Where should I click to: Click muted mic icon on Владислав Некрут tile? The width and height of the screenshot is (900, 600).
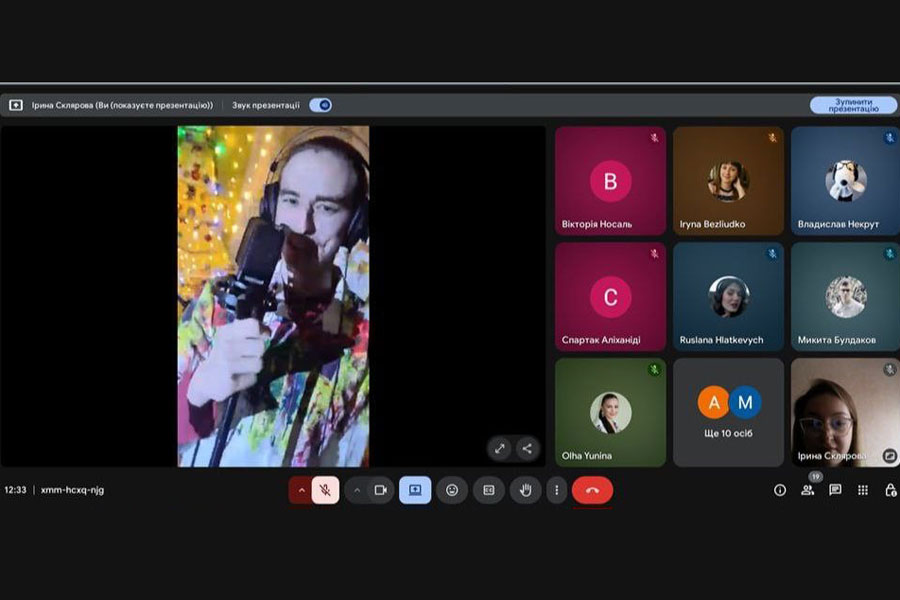(x=890, y=138)
